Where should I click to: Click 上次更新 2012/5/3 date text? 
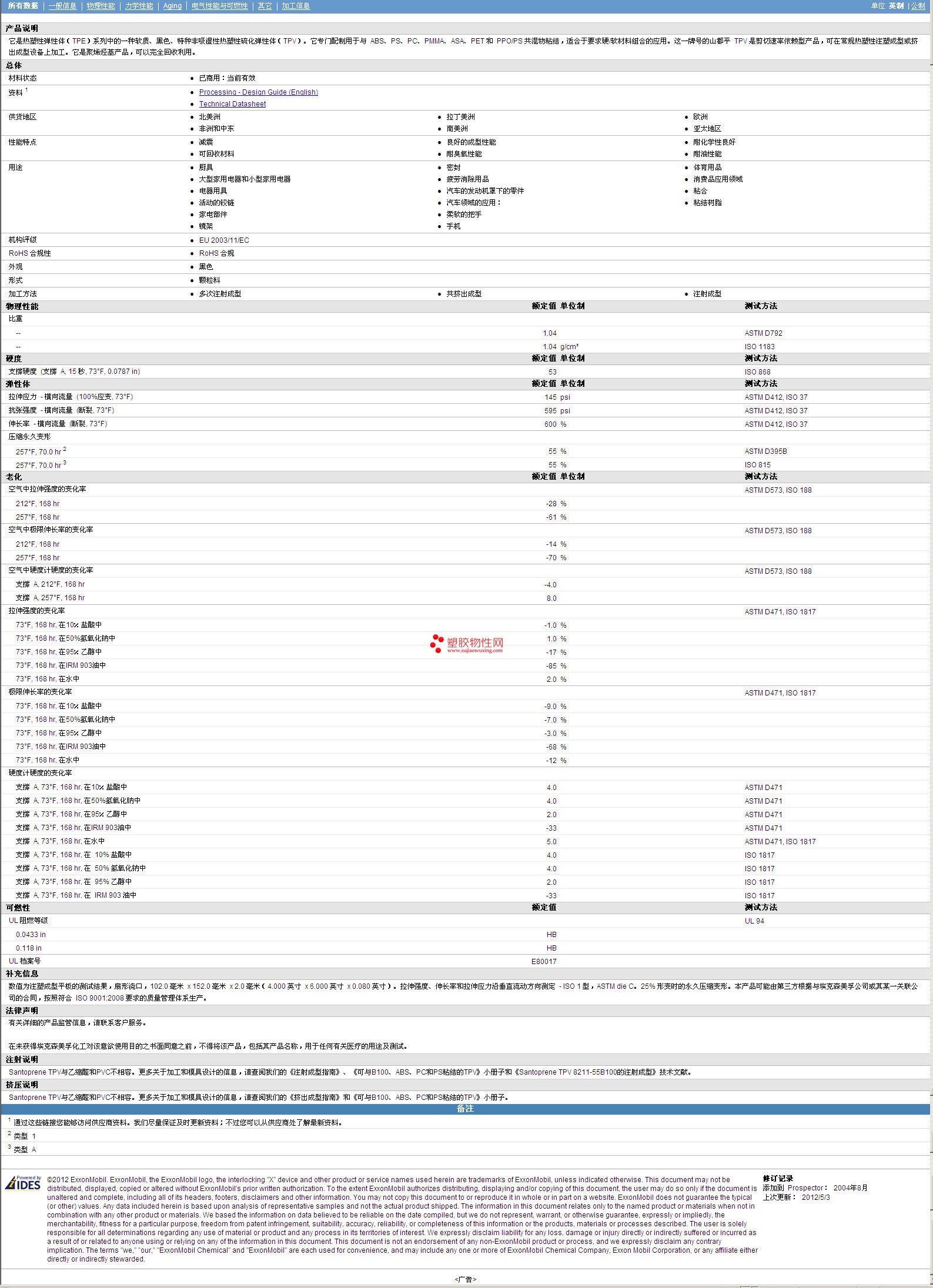click(x=796, y=1197)
